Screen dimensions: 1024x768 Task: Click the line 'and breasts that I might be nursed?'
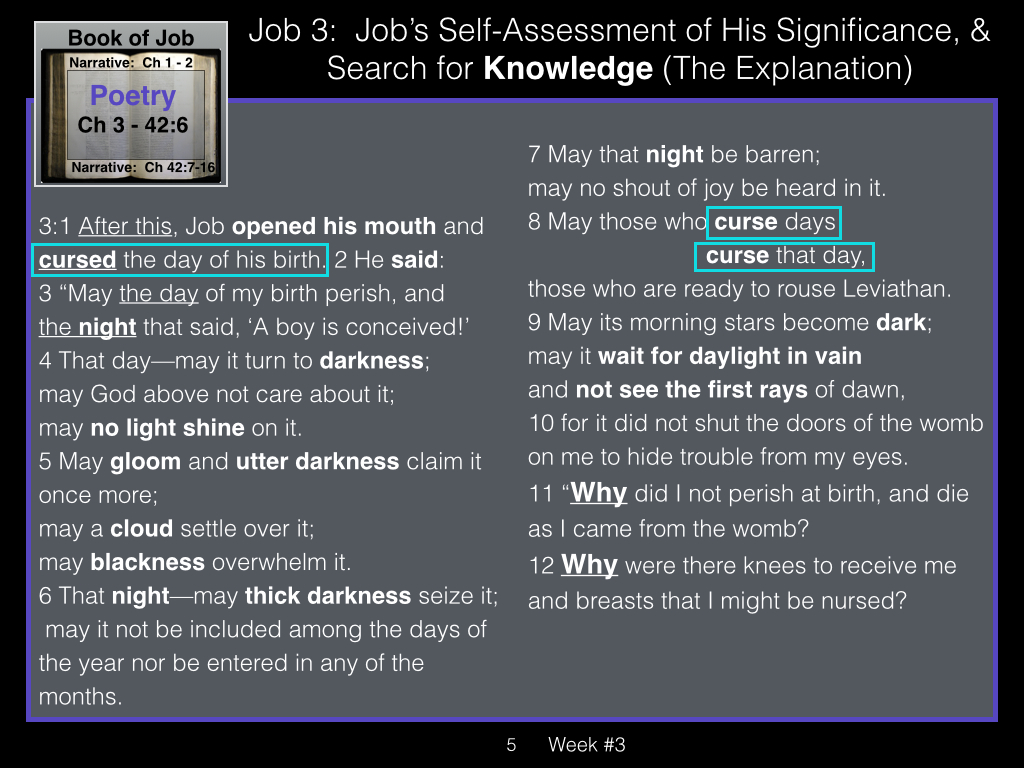pyautogui.click(x=717, y=601)
